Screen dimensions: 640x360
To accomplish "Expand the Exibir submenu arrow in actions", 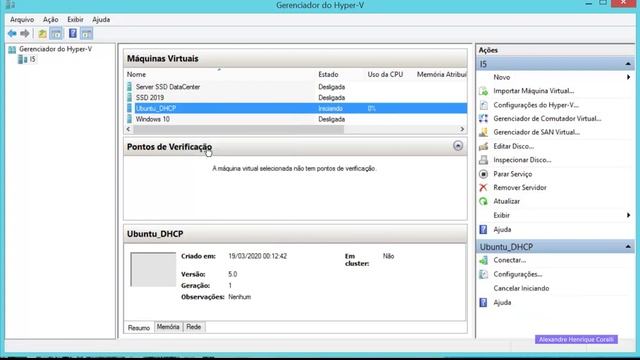I will click(629, 215).
